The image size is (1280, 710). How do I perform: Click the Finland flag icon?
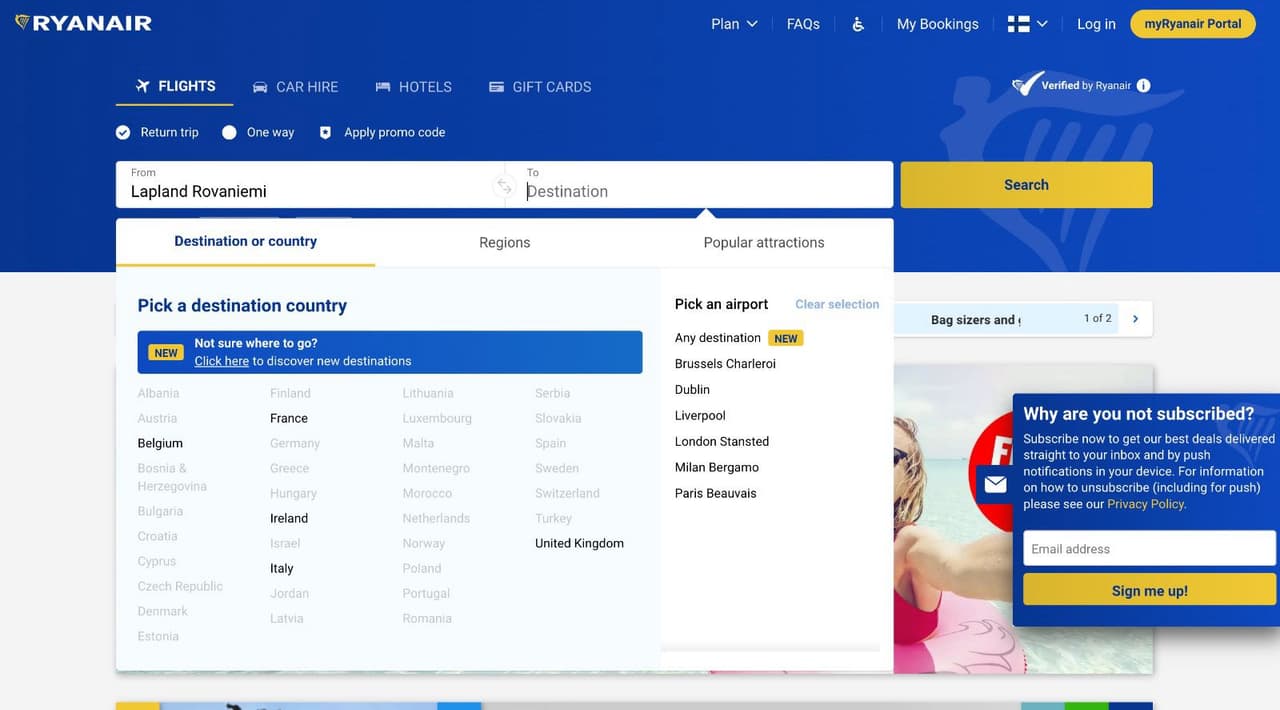1018,24
